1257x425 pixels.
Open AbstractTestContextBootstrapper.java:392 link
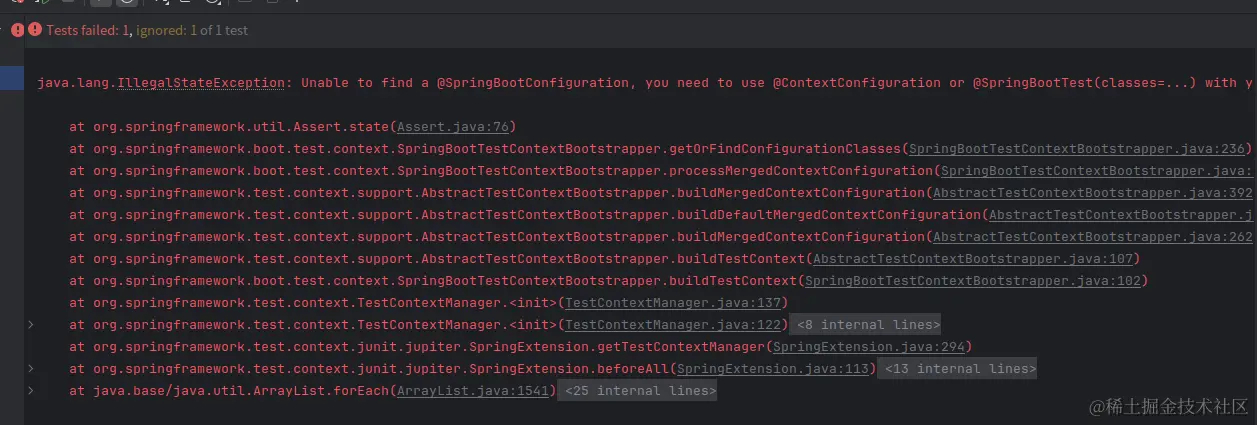coord(1092,193)
